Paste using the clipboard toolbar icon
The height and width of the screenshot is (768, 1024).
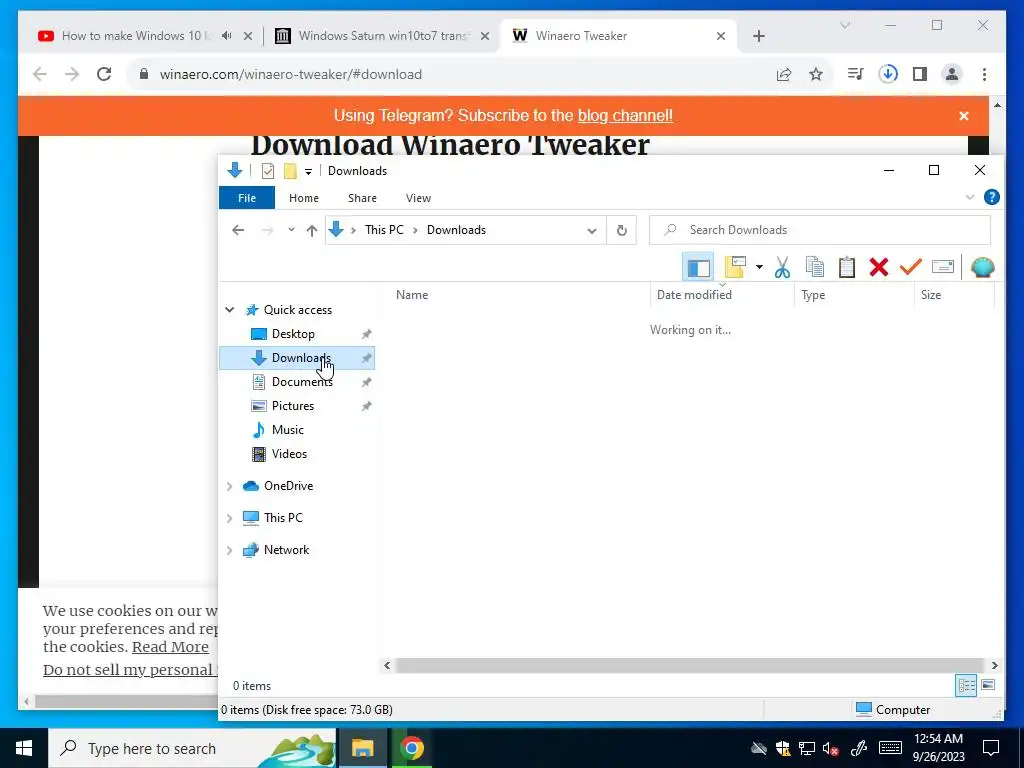coord(846,267)
